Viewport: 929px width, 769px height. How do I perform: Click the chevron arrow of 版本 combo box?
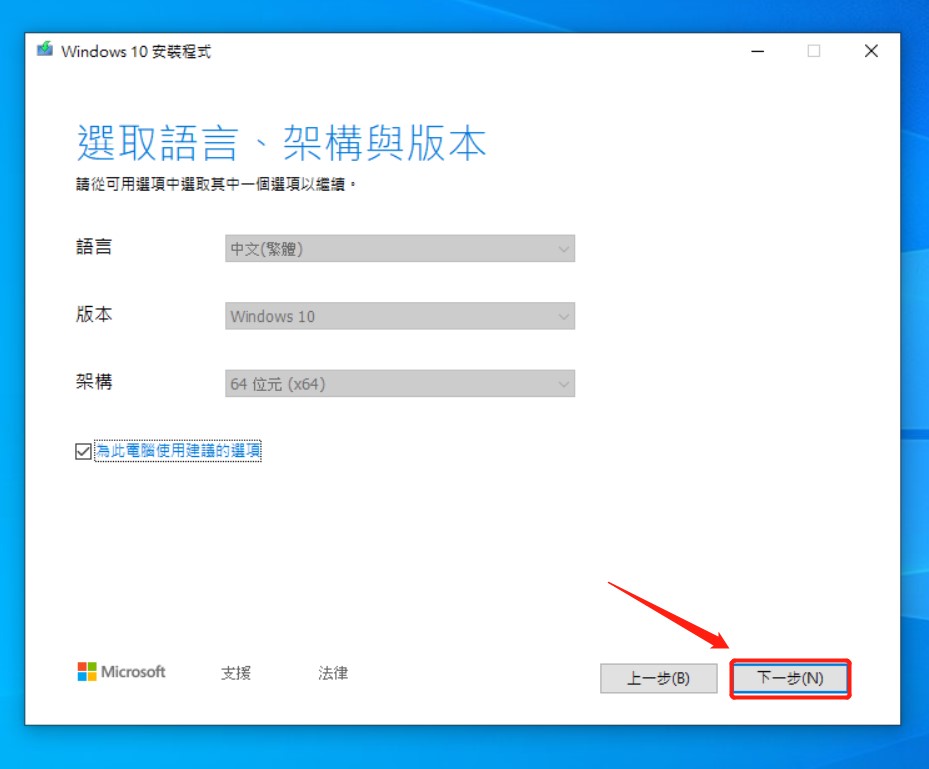click(564, 316)
